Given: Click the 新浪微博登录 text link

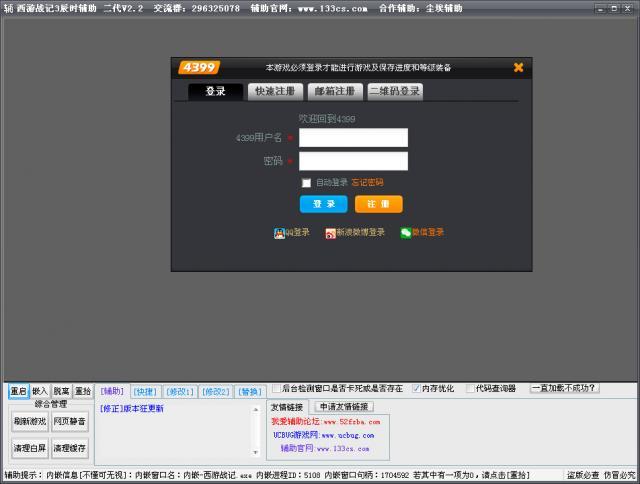Looking at the screenshot, I should 360,233.
